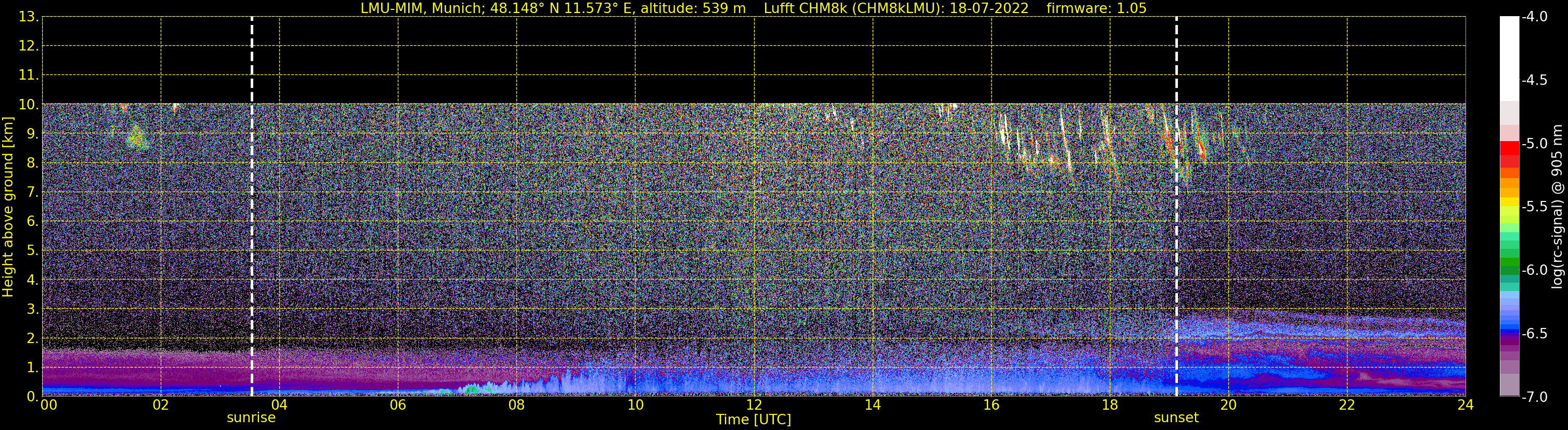Screen dimensions: 1568x430
Task: Click the '2.' height axis tick label
Action: pos(32,339)
